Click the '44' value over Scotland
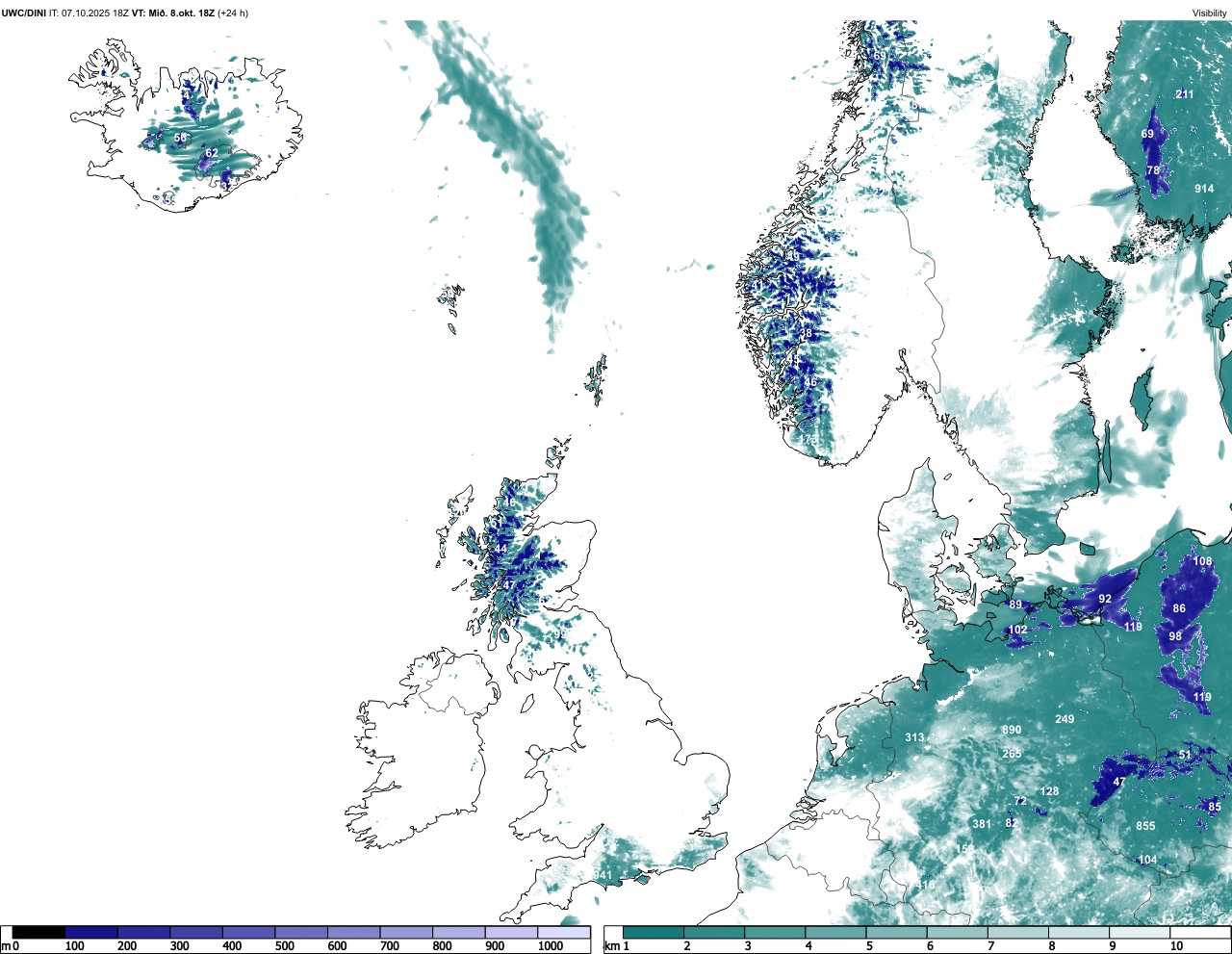 tap(500, 549)
